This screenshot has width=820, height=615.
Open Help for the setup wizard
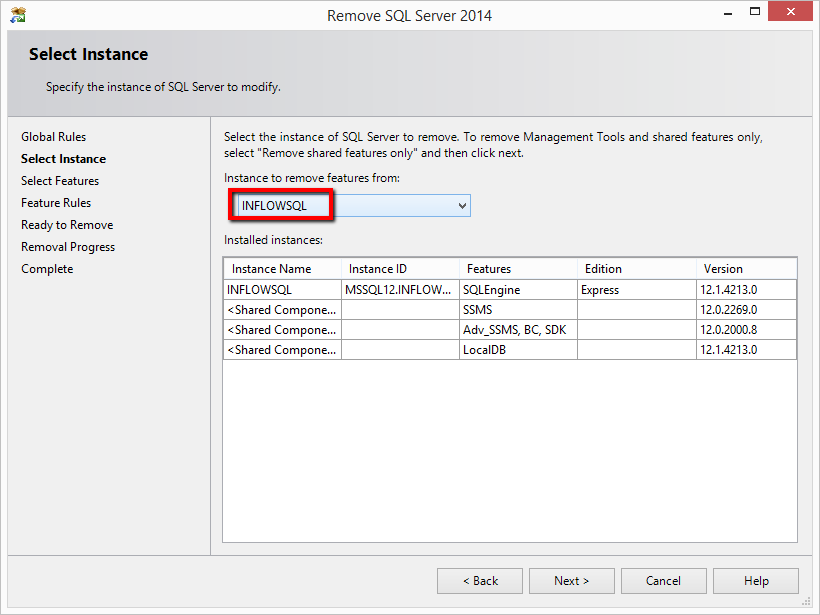point(756,581)
